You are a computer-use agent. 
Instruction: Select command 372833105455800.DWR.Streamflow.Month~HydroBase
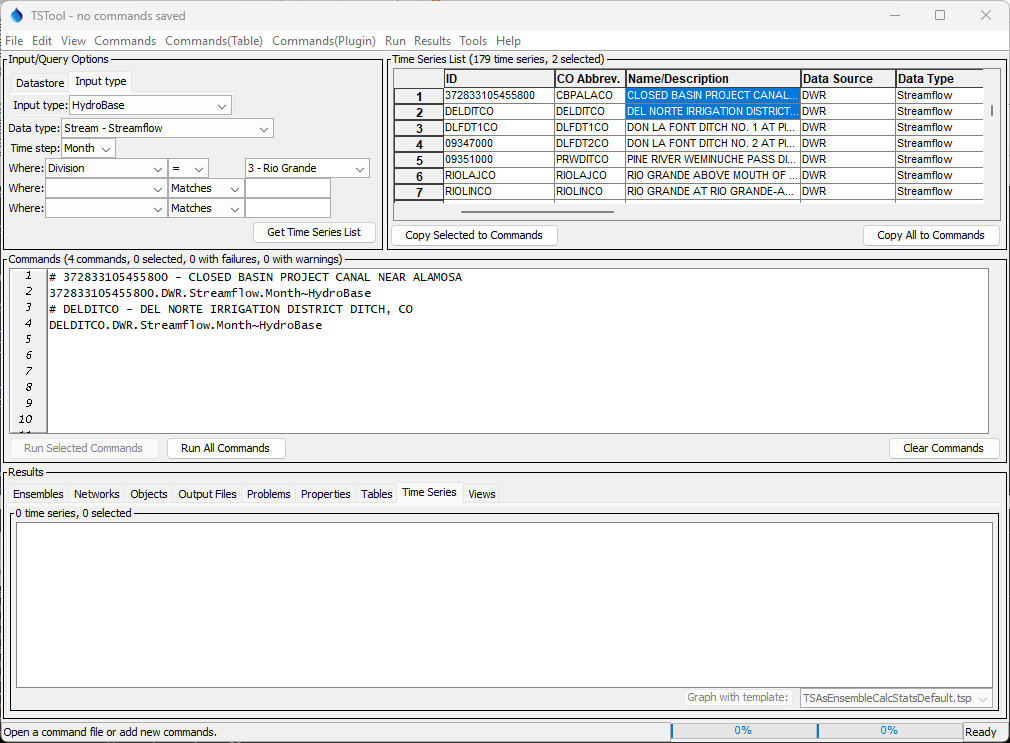point(210,293)
